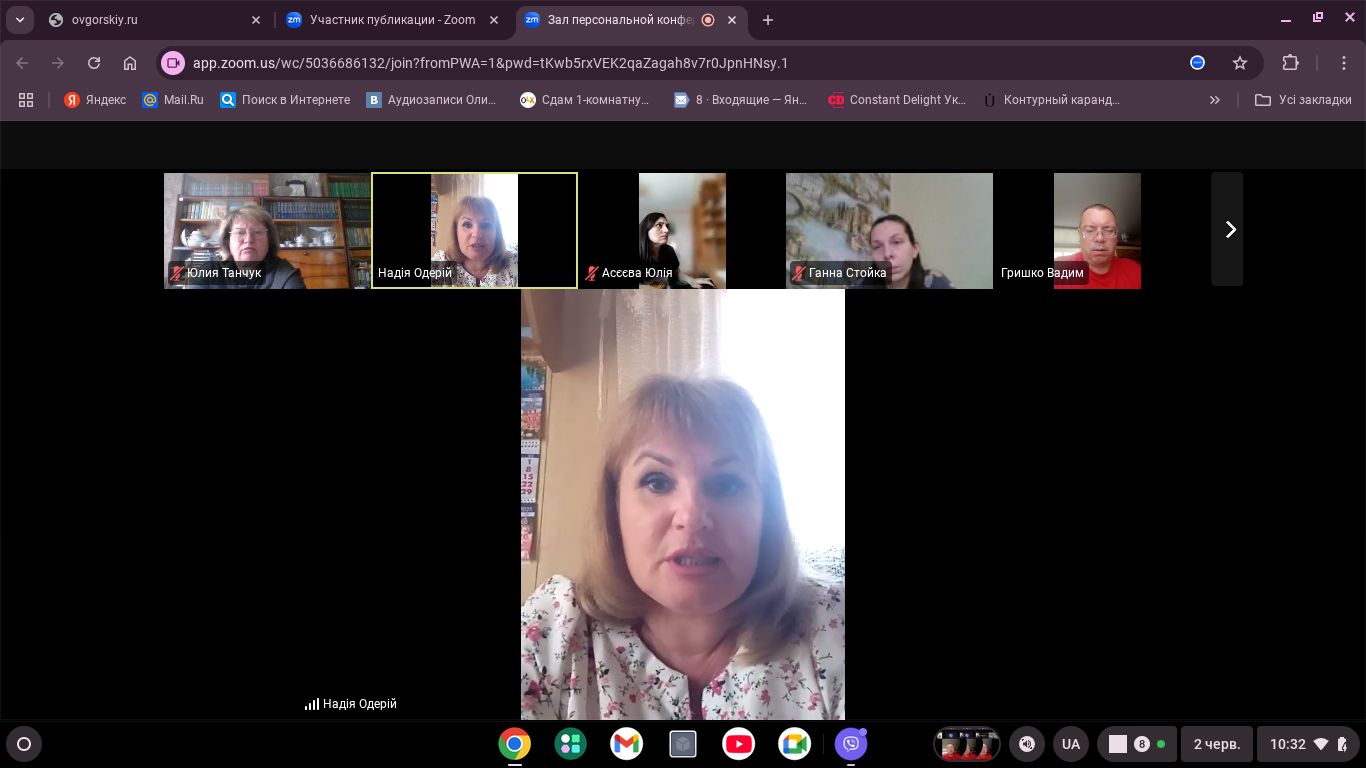This screenshot has height=768, width=1366.
Task: Launch Google Chrome from the shelf
Action: click(515, 744)
